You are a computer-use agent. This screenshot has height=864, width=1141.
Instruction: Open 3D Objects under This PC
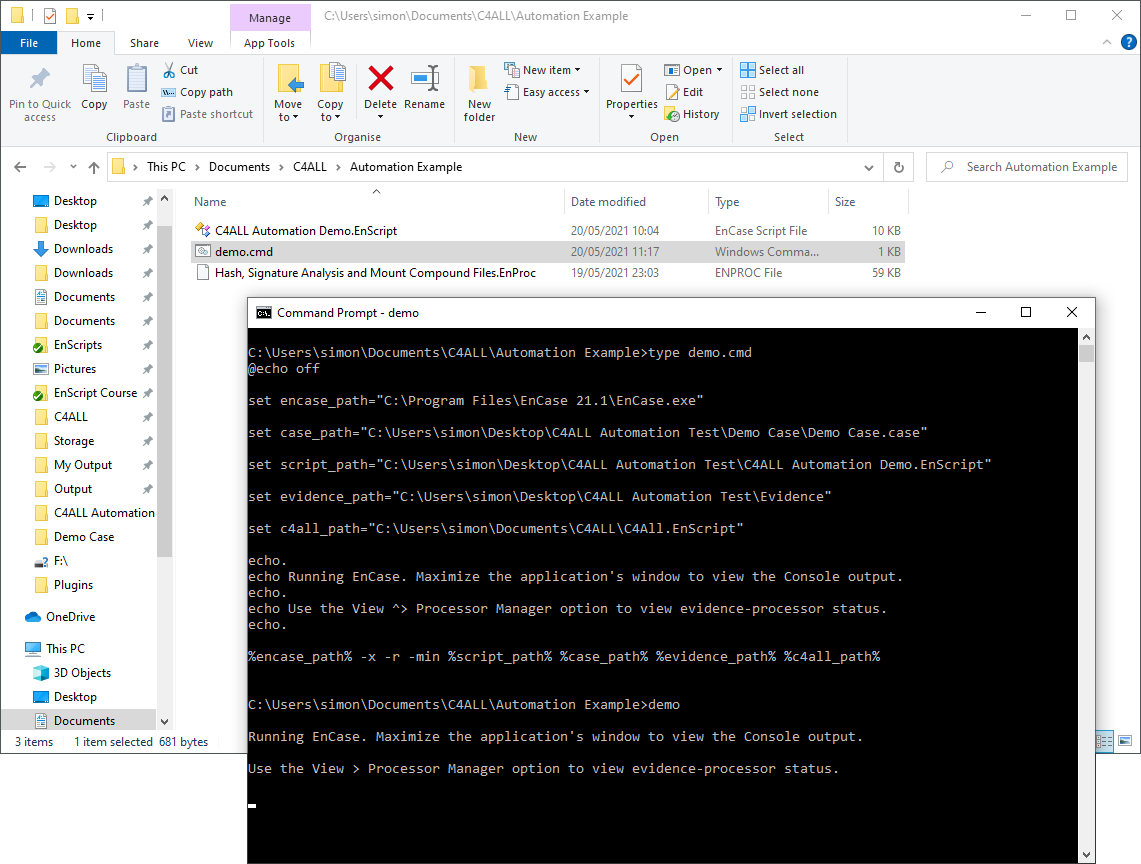82,673
